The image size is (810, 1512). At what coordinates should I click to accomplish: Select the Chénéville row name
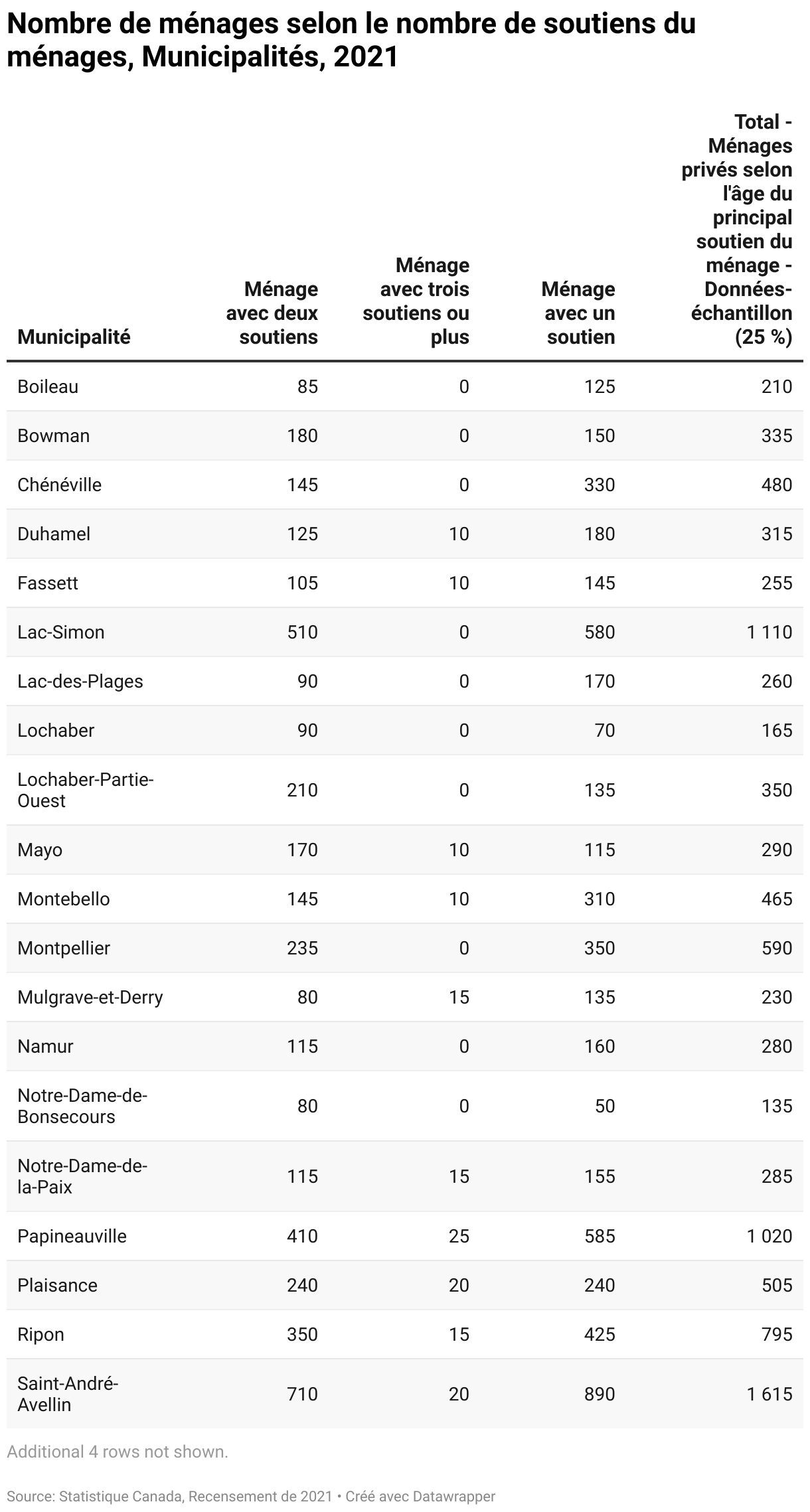(59, 485)
